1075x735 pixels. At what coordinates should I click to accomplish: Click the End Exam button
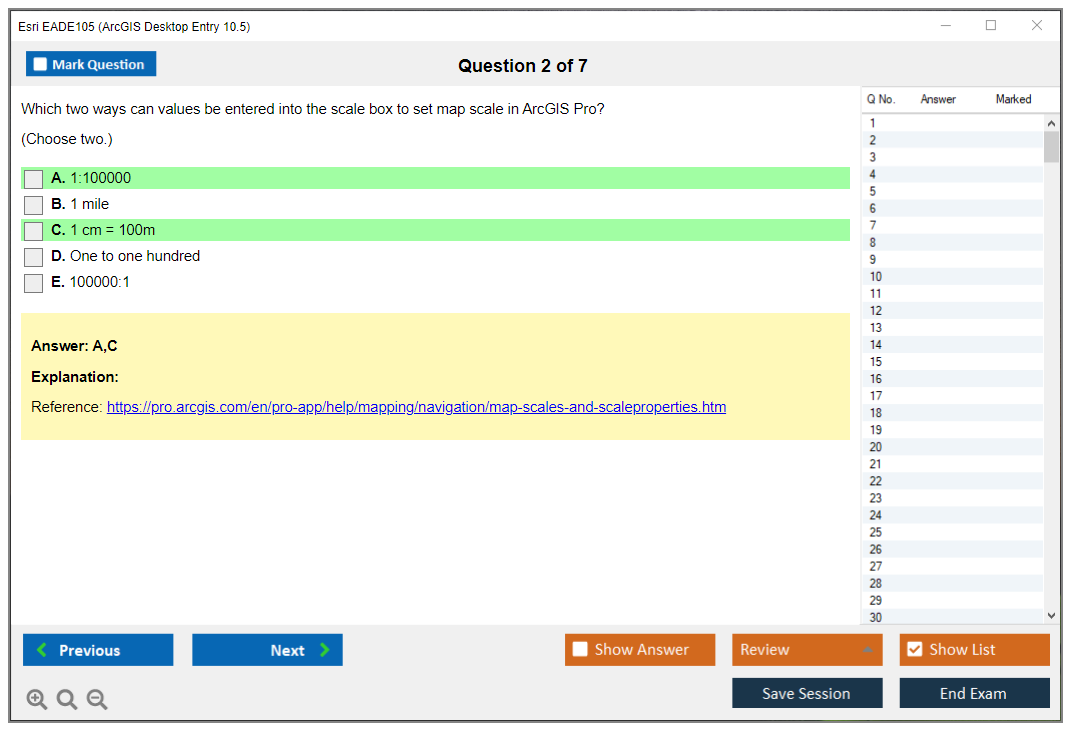[974, 693]
